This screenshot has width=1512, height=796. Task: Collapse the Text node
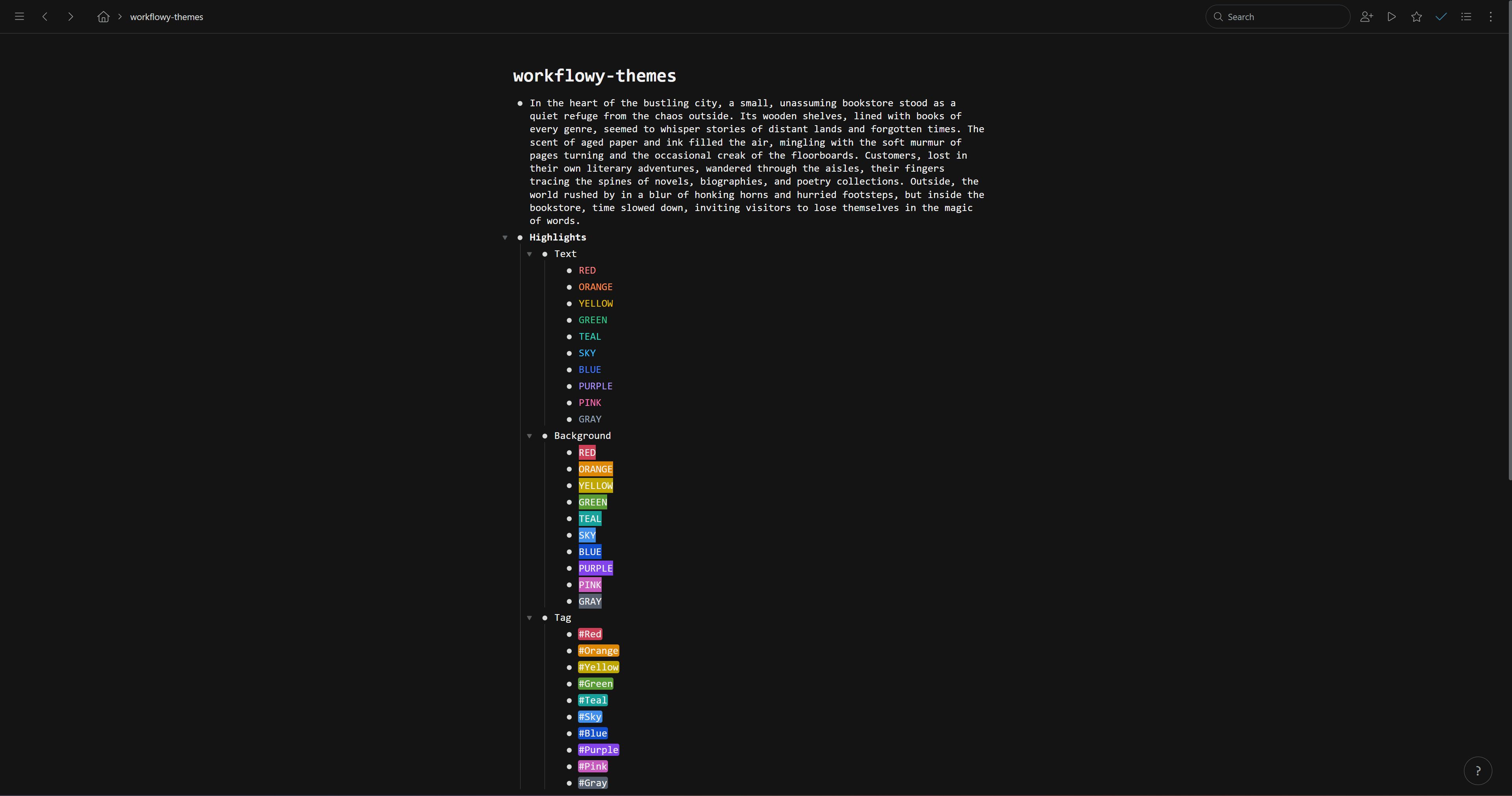pos(530,254)
